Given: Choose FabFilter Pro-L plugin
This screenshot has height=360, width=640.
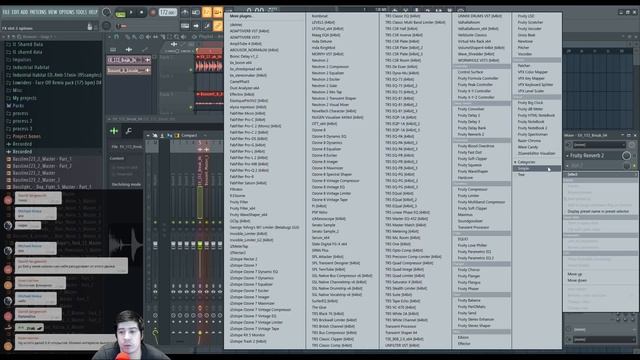Looking at the screenshot, I should point(247,151).
